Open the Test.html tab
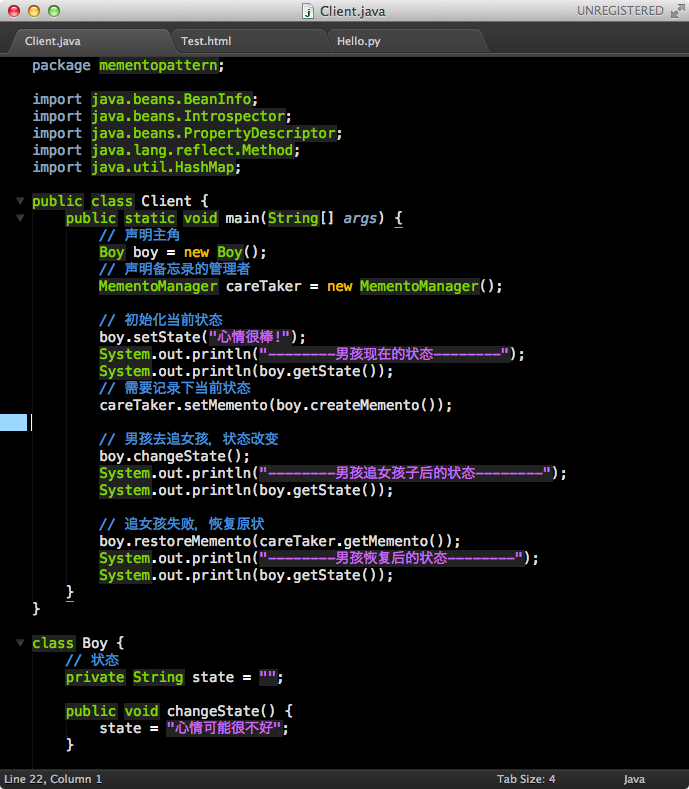The width and height of the screenshot is (689, 789). [206, 41]
